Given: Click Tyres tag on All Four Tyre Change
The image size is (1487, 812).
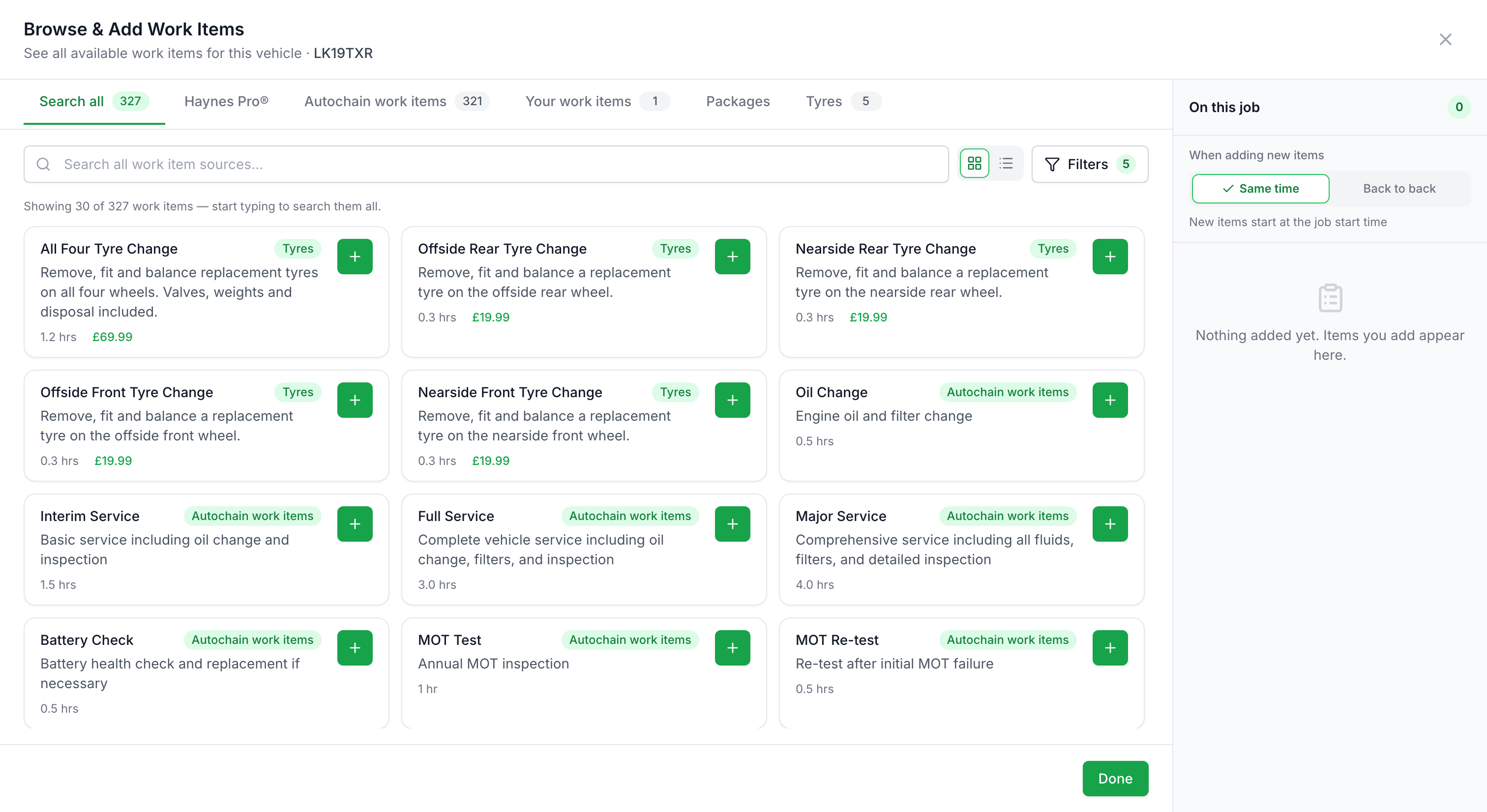Looking at the screenshot, I should [297, 249].
